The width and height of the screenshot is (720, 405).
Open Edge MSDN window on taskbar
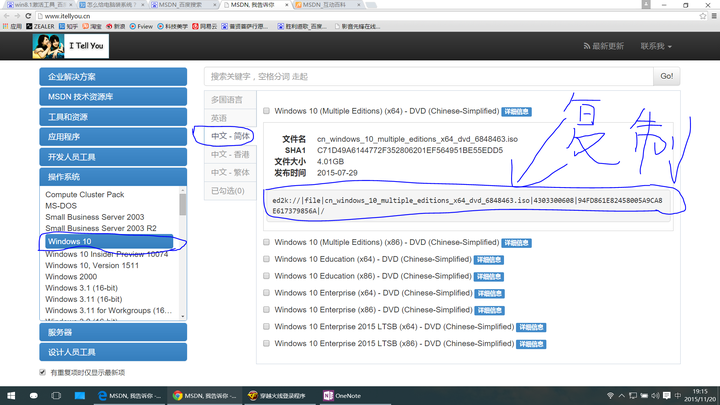point(130,395)
